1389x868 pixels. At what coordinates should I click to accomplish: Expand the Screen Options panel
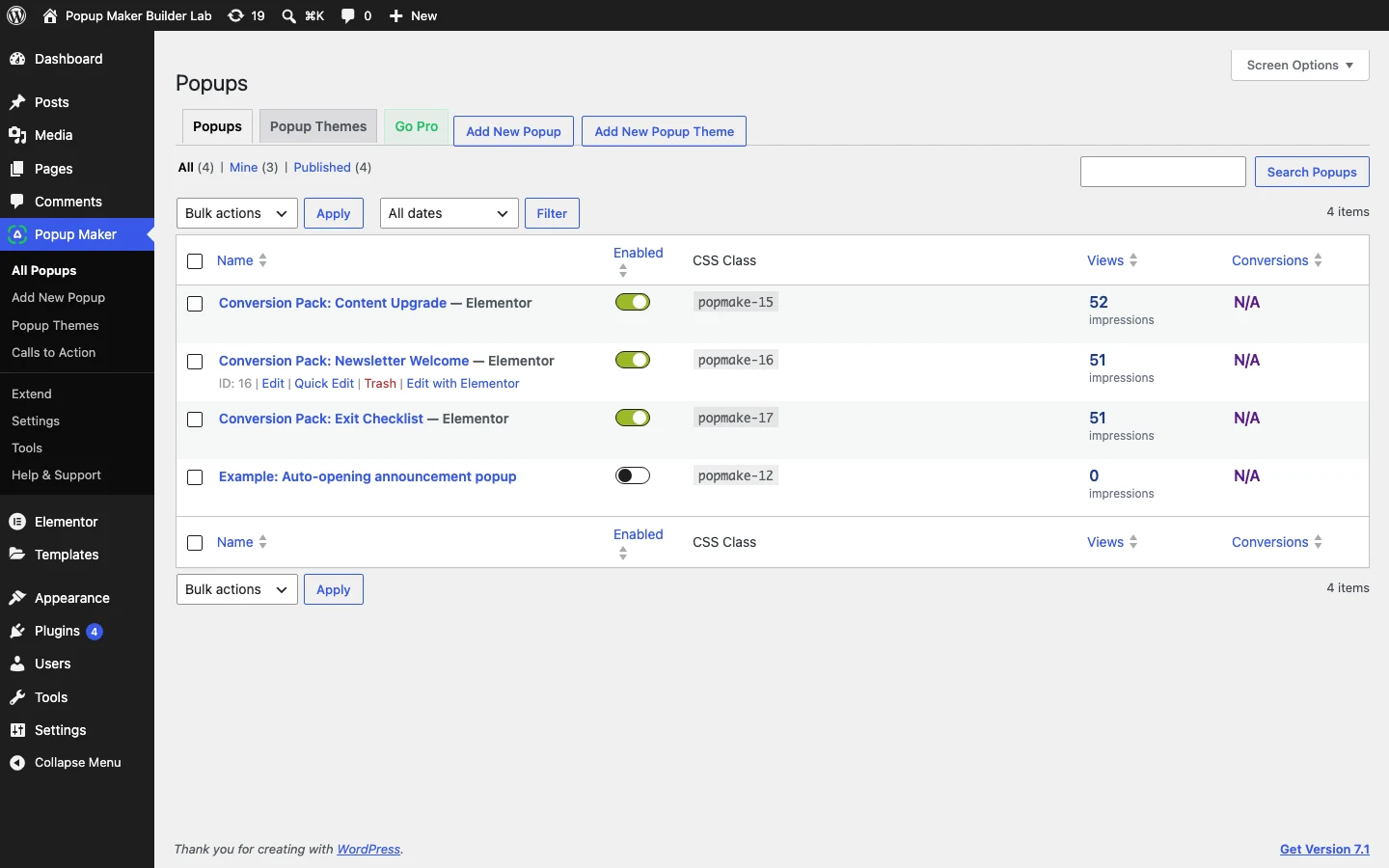pyautogui.click(x=1300, y=66)
